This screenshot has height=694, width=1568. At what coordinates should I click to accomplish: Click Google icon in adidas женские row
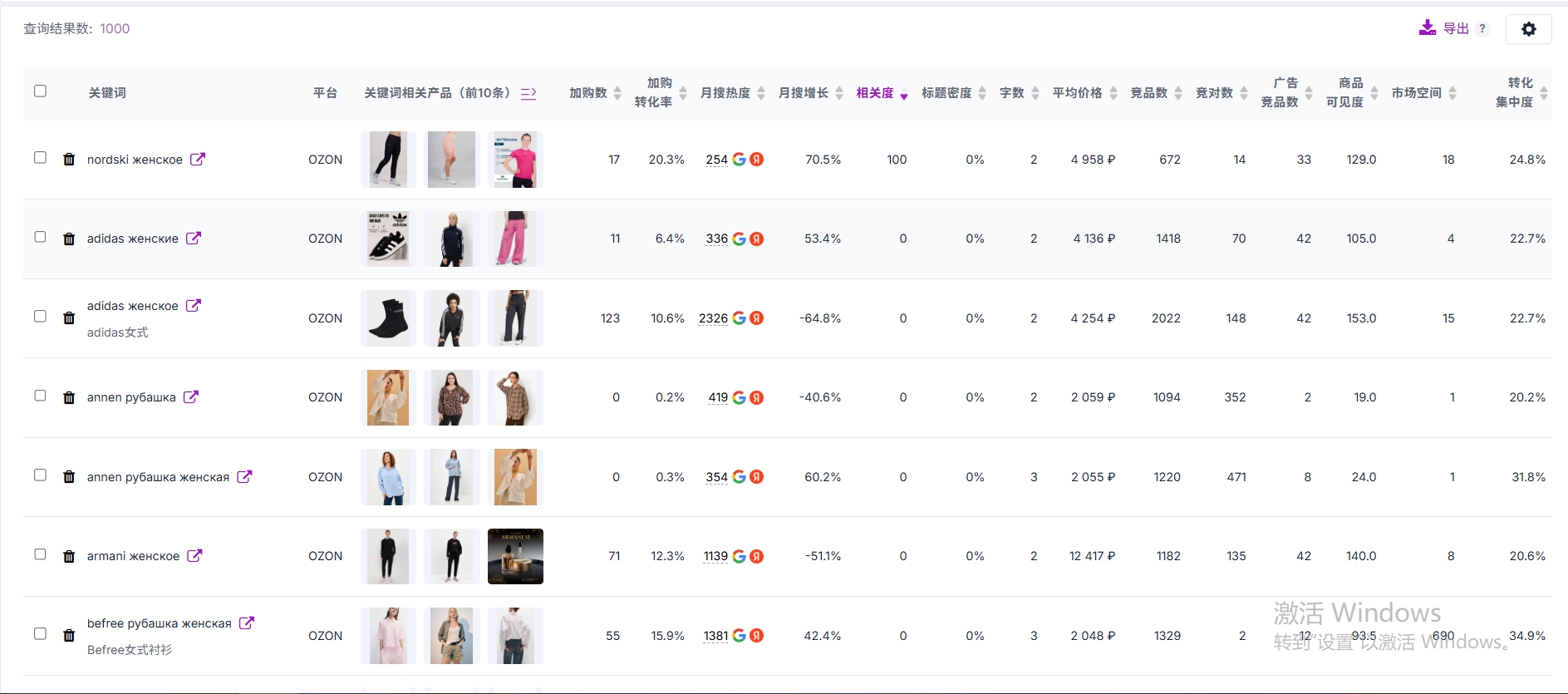point(739,239)
